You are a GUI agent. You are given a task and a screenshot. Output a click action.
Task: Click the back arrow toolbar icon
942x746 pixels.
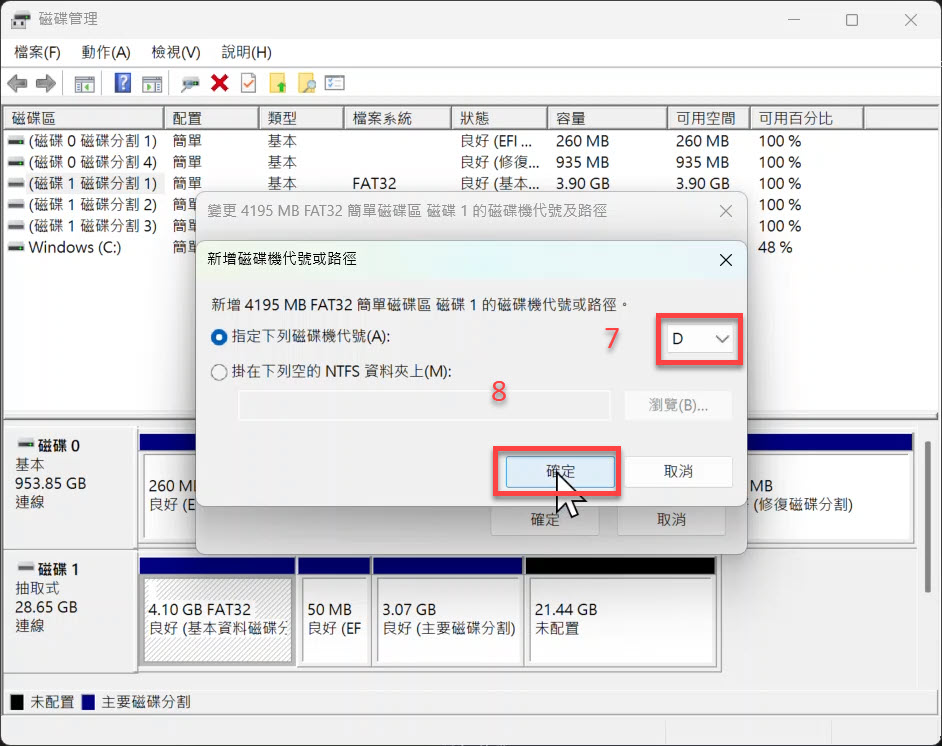17,83
